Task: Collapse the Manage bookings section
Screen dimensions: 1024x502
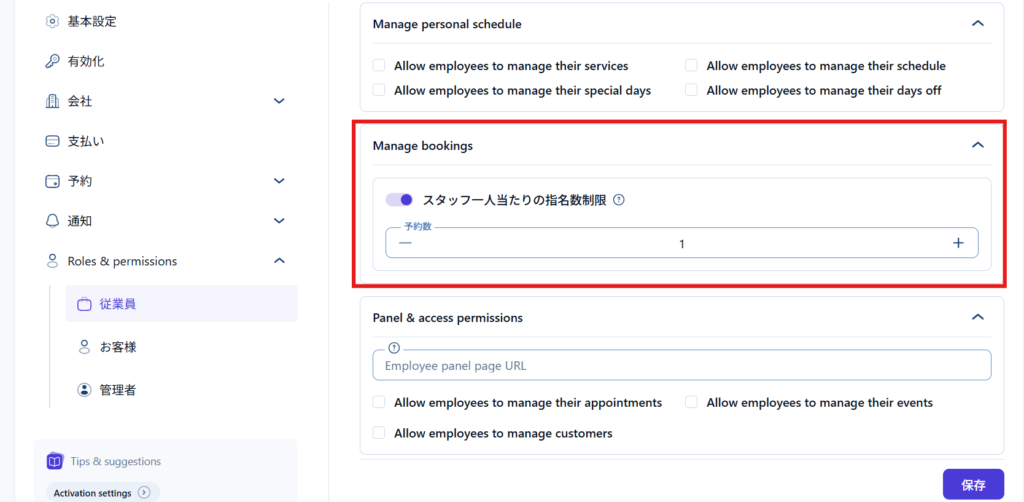Action: (977, 145)
